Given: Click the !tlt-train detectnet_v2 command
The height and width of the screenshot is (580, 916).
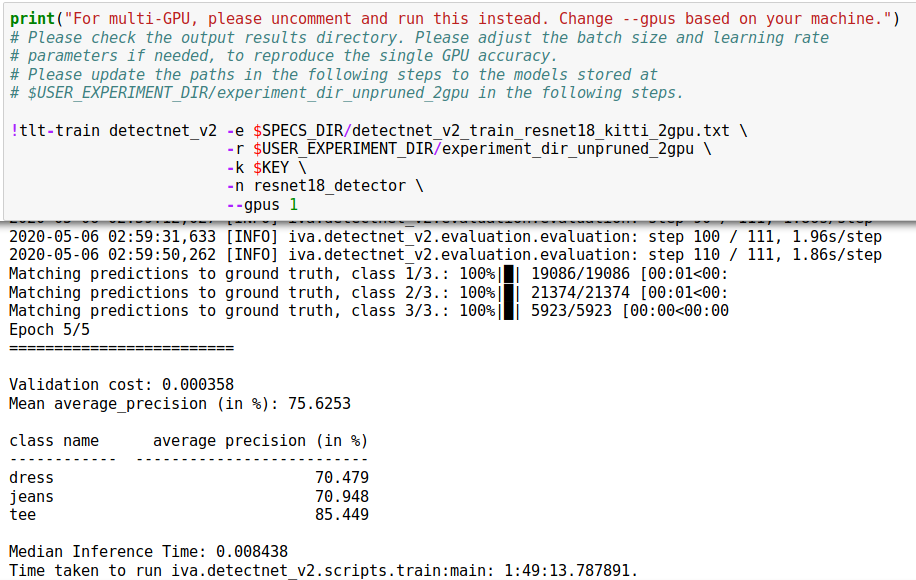Looking at the screenshot, I should [x=113, y=131].
